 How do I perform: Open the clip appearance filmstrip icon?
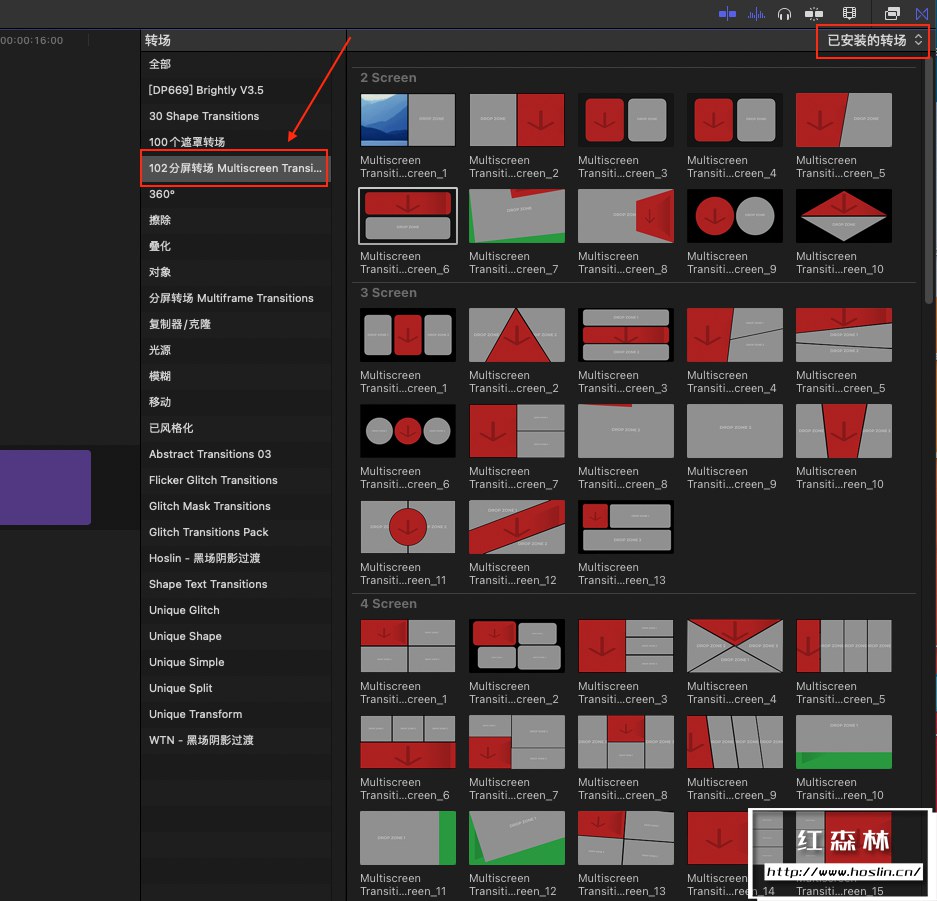click(x=850, y=14)
